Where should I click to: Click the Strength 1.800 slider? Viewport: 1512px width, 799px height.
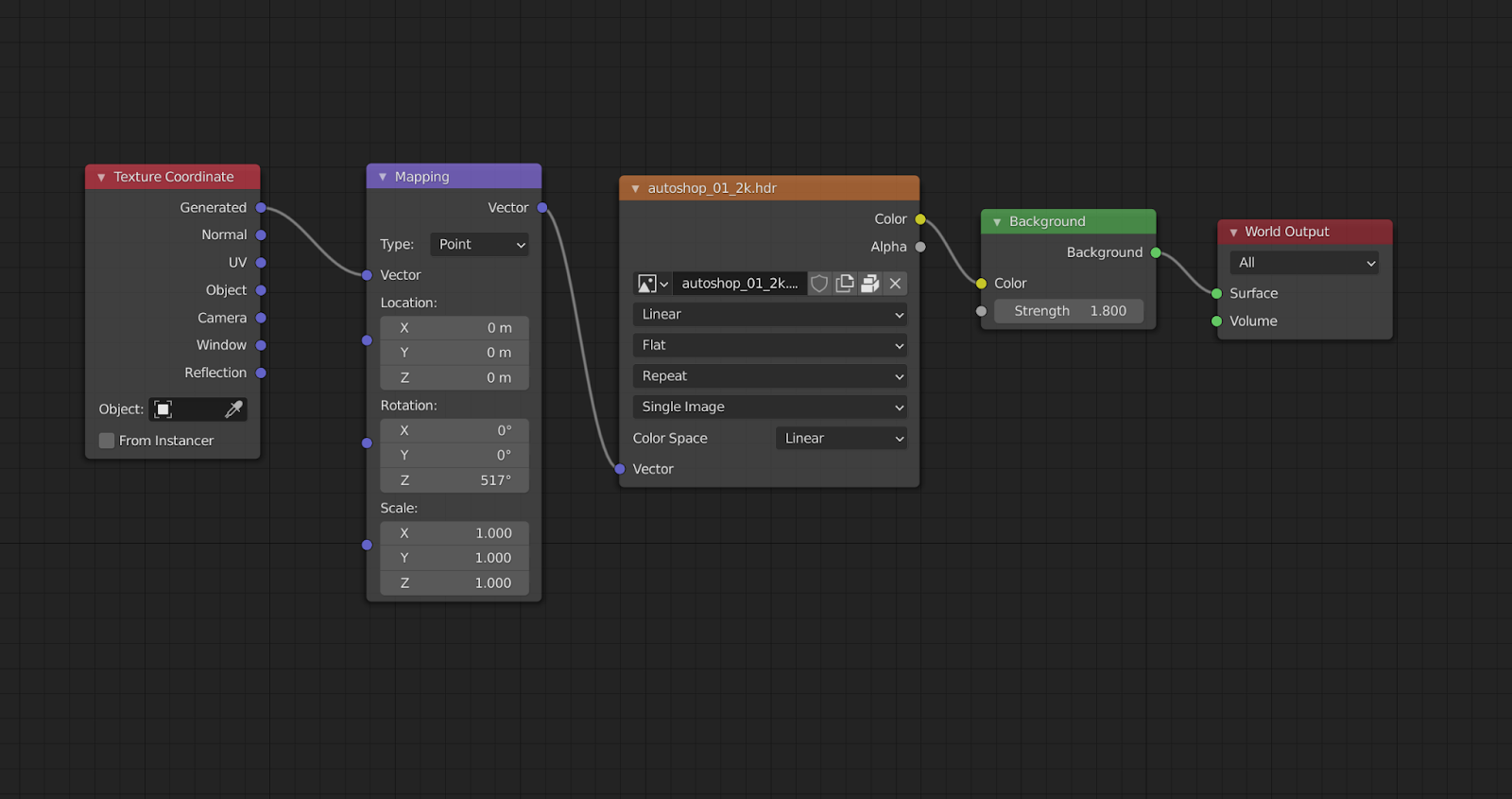pyautogui.click(x=1069, y=311)
